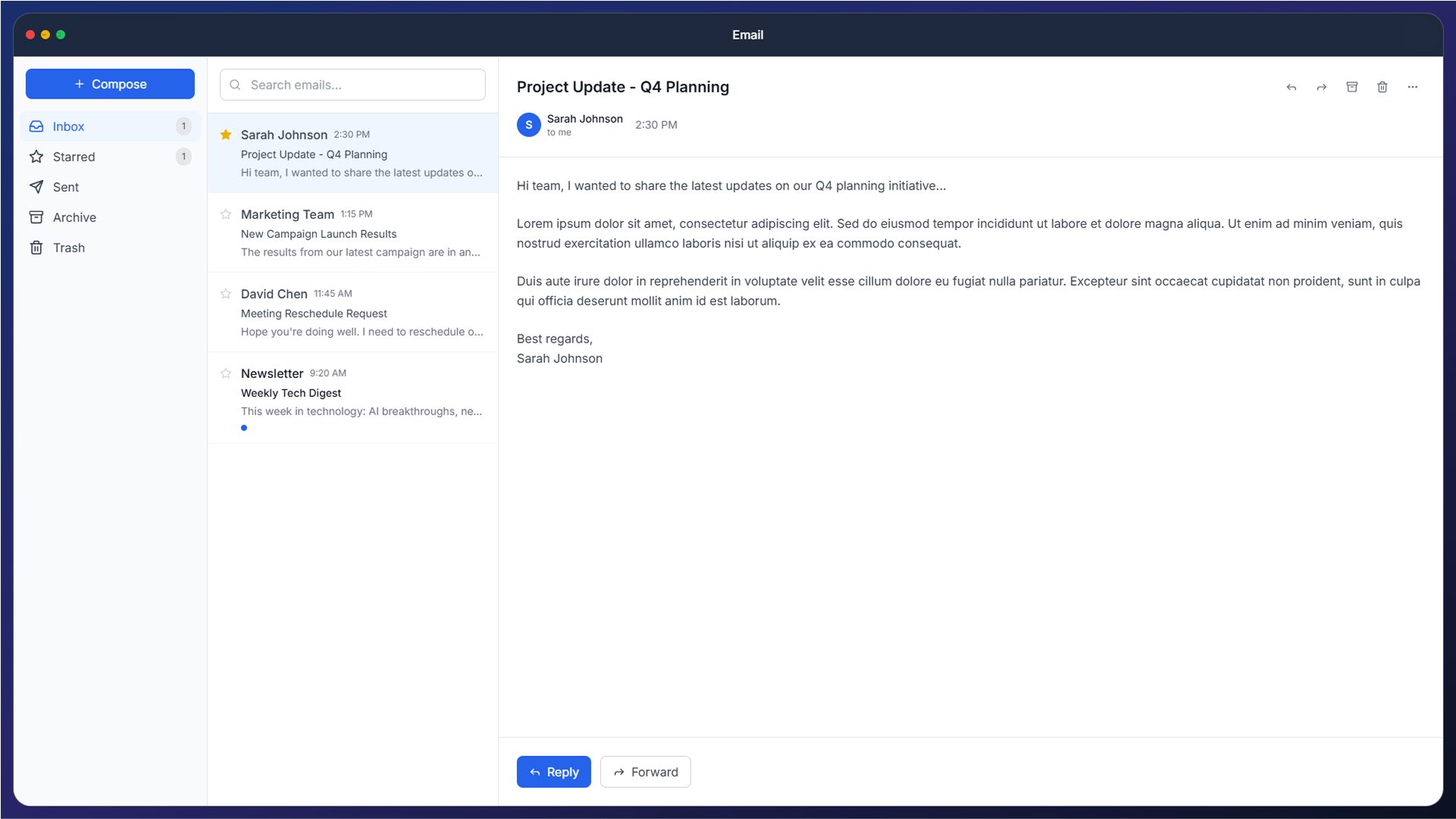This screenshot has height=819, width=1456.
Task: Click the email subject heading in reading pane
Action: click(623, 87)
